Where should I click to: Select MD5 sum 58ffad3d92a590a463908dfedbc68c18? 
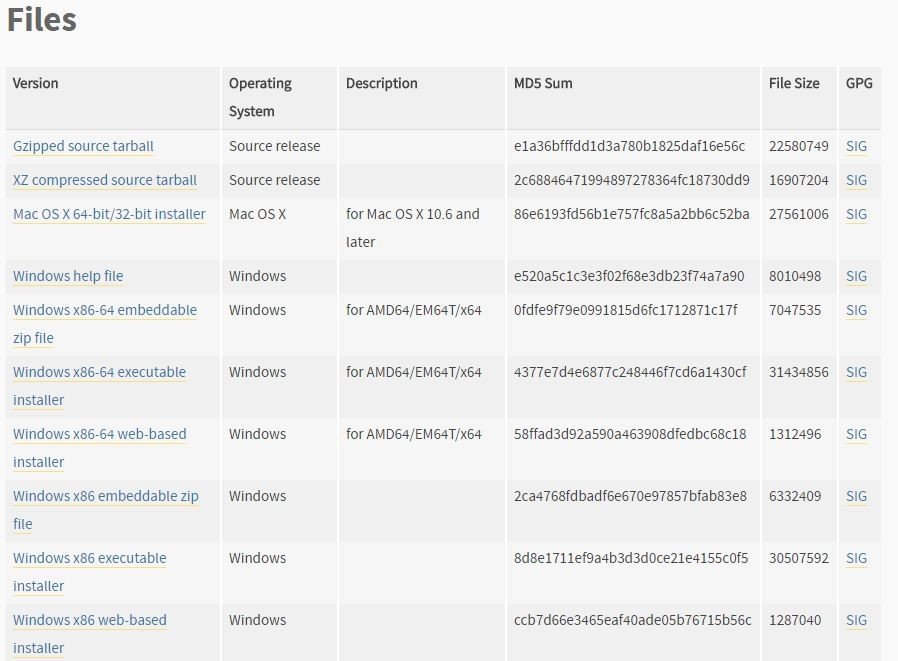[x=630, y=434]
